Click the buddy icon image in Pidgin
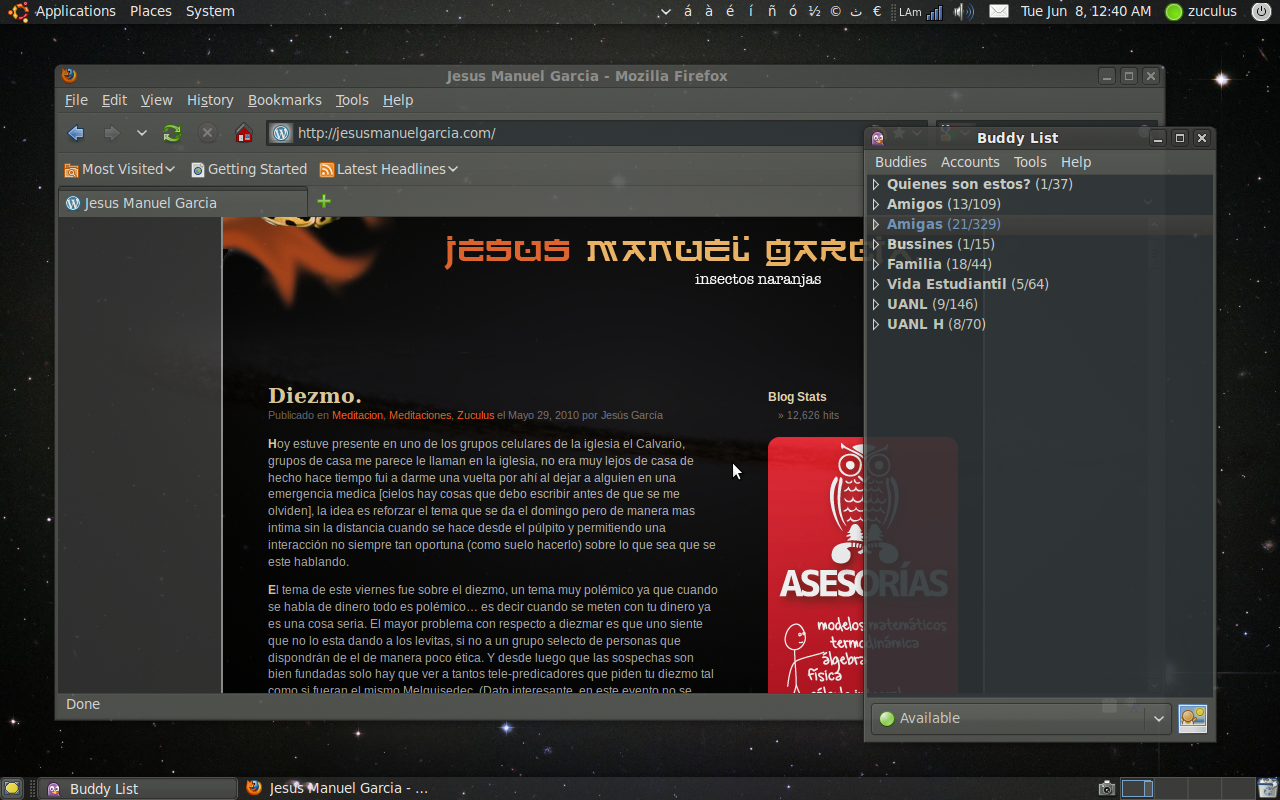1280x800 pixels. pyautogui.click(x=1192, y=718)
